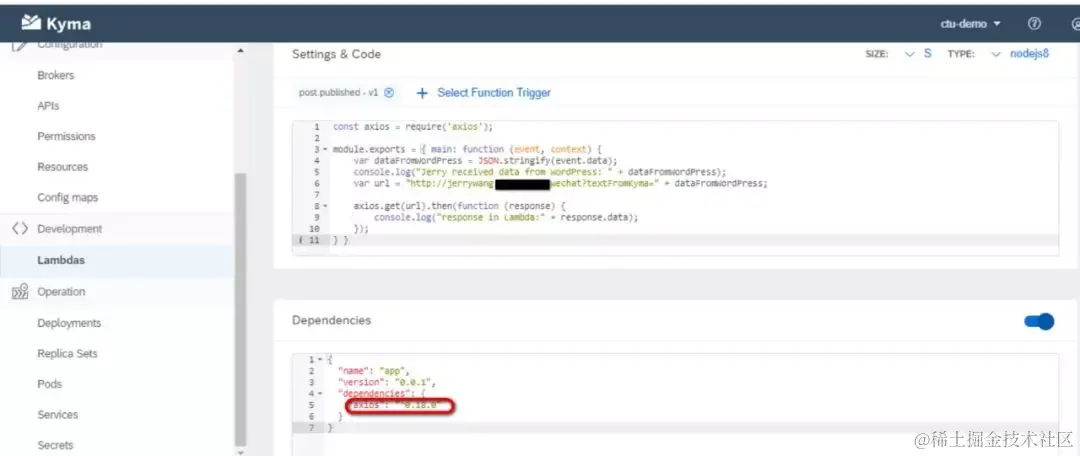This screenshot has height=456, width=1080.
Task: Click the axios 0.18.0 dependency entry
Action: (397, 406)
